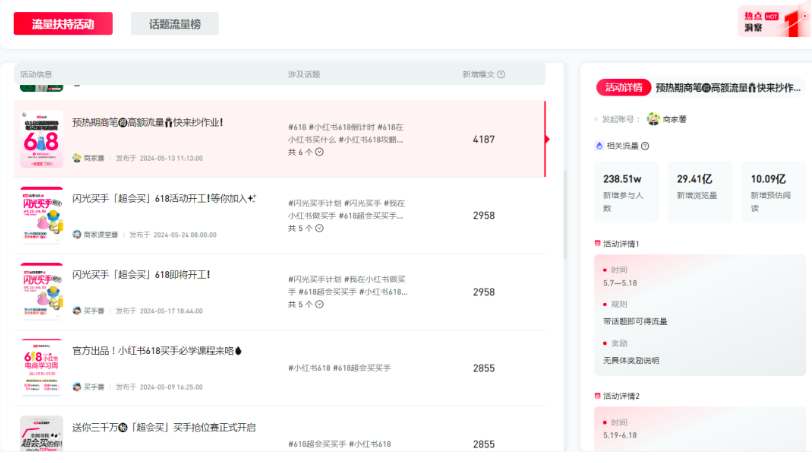
Task: Click publish date 2024-05-13 11:13:00
Action: pos(171,158)
